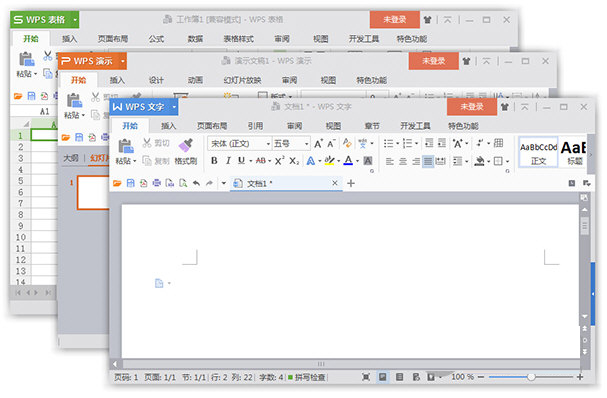The image size is (607, 398).
Task: Click Print icon in Writer quick toolbar
Action: click(156, 183)
